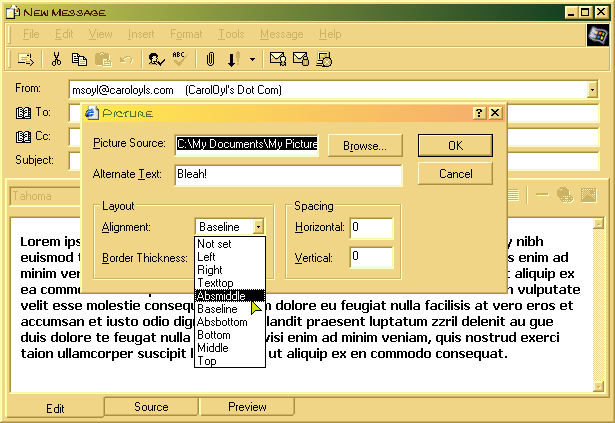Select Not set in Alignment list
This screenshot has width=615, height=423.
click(x=230, y=244)
